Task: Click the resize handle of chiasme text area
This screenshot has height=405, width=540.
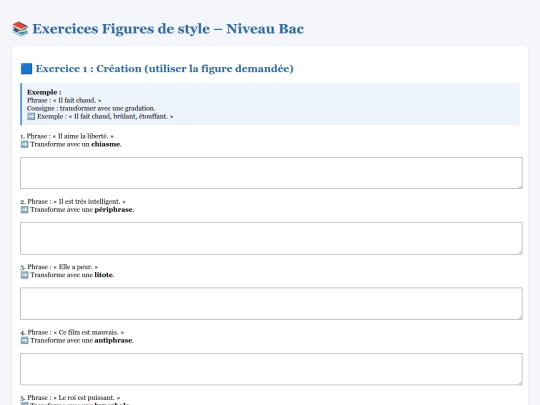Action: 520,186
